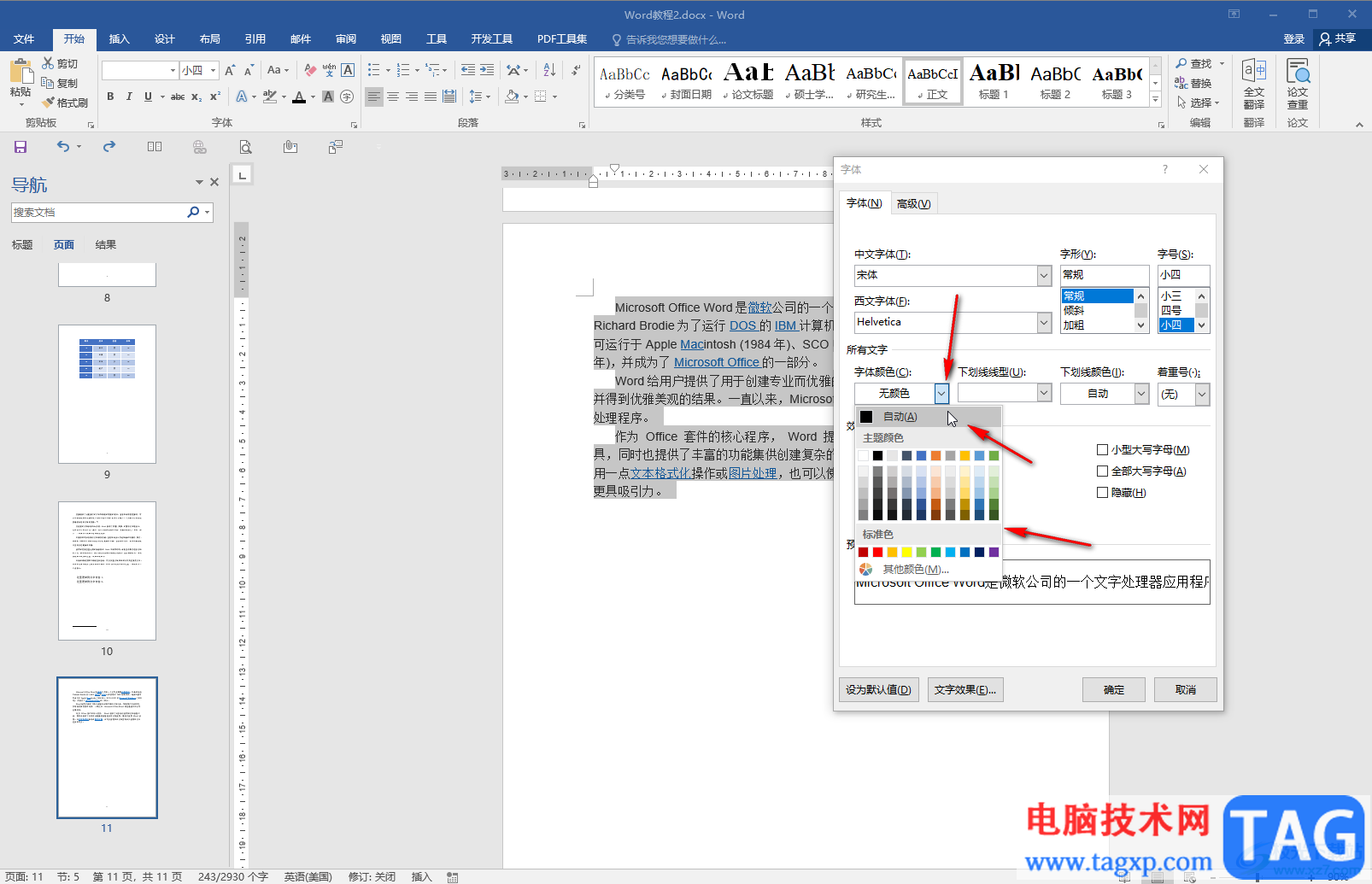Switch to the Review ribbon tab
This screenshot has height=884, width=1372.
pyautogui.click(x=345, y=39)
